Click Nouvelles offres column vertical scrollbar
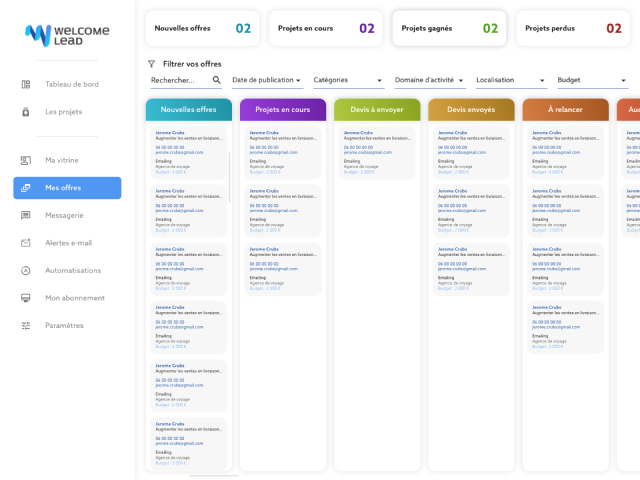 [229, 177]
